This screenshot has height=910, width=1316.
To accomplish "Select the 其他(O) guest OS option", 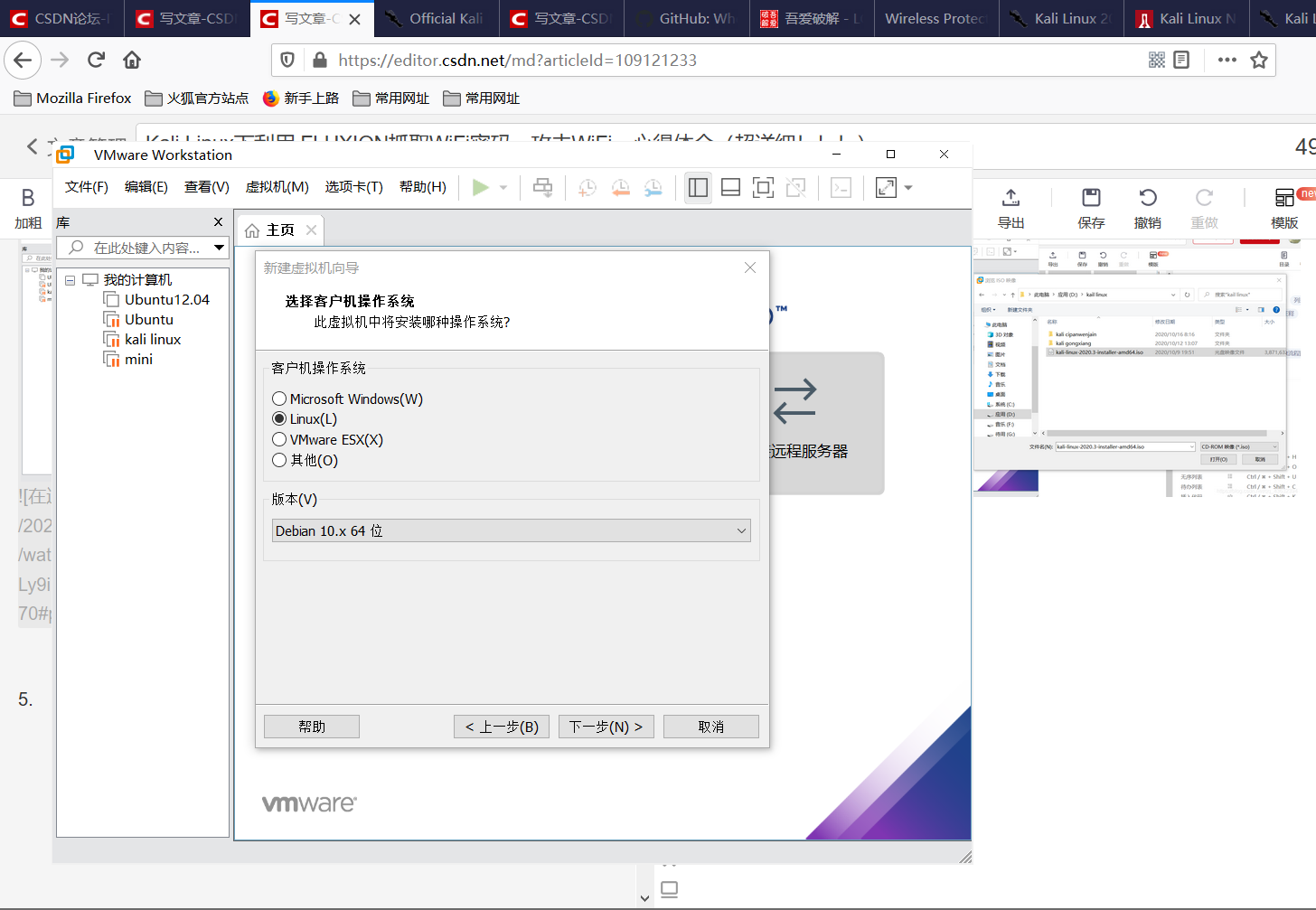I will 279,459.
